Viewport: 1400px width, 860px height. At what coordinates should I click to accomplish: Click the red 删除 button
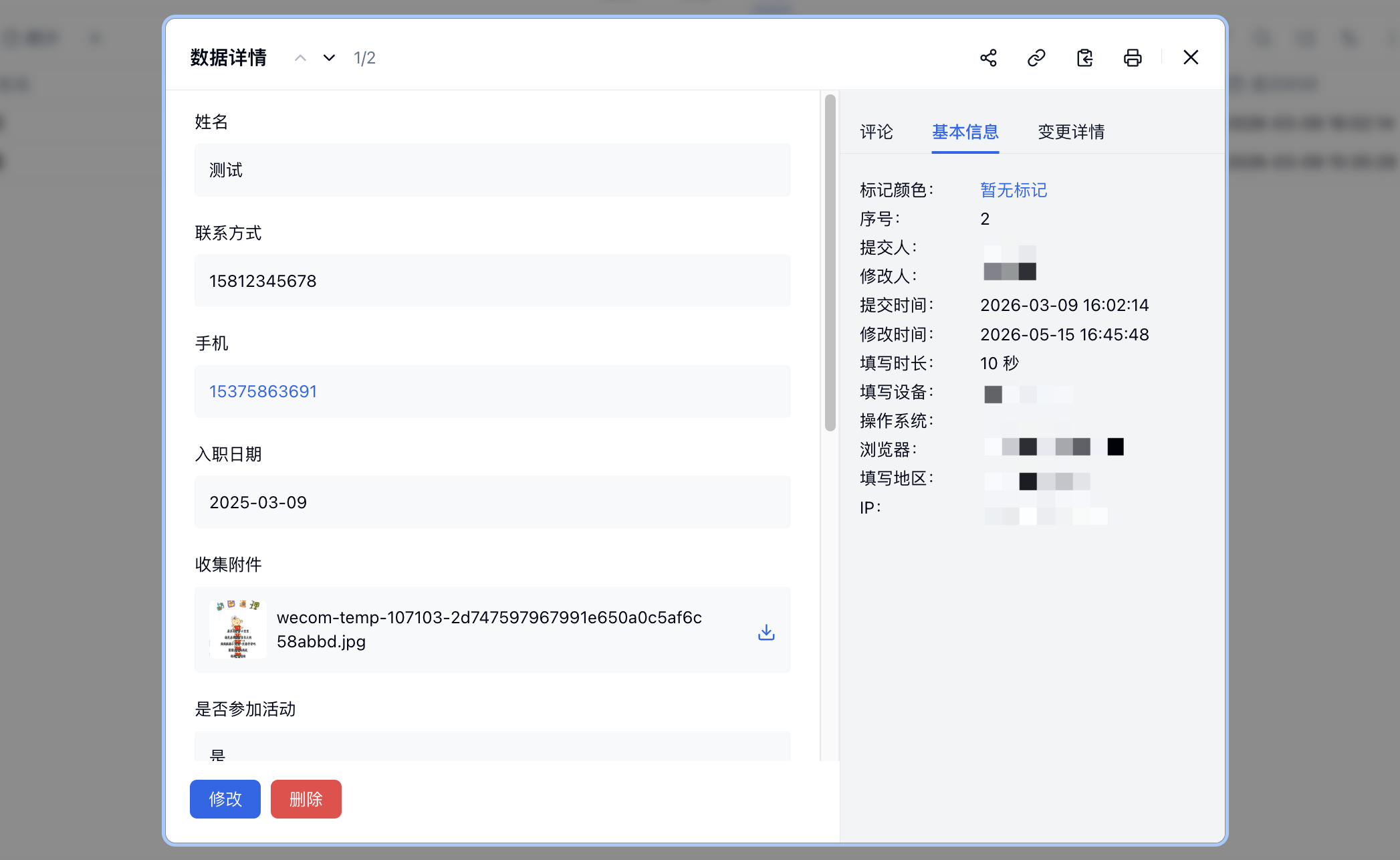click(306, 799)
